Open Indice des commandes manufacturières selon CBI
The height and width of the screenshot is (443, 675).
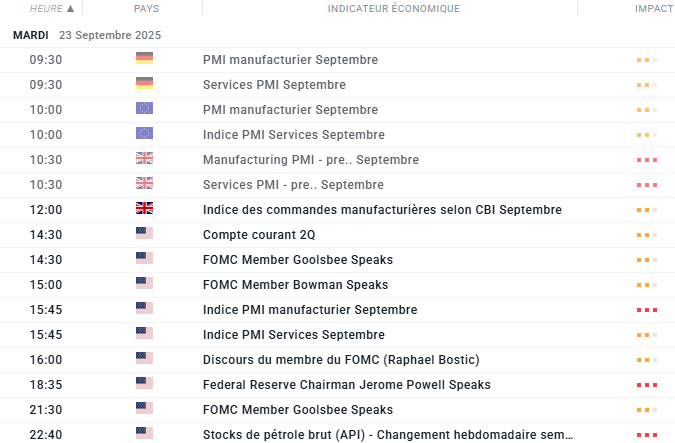382,210
